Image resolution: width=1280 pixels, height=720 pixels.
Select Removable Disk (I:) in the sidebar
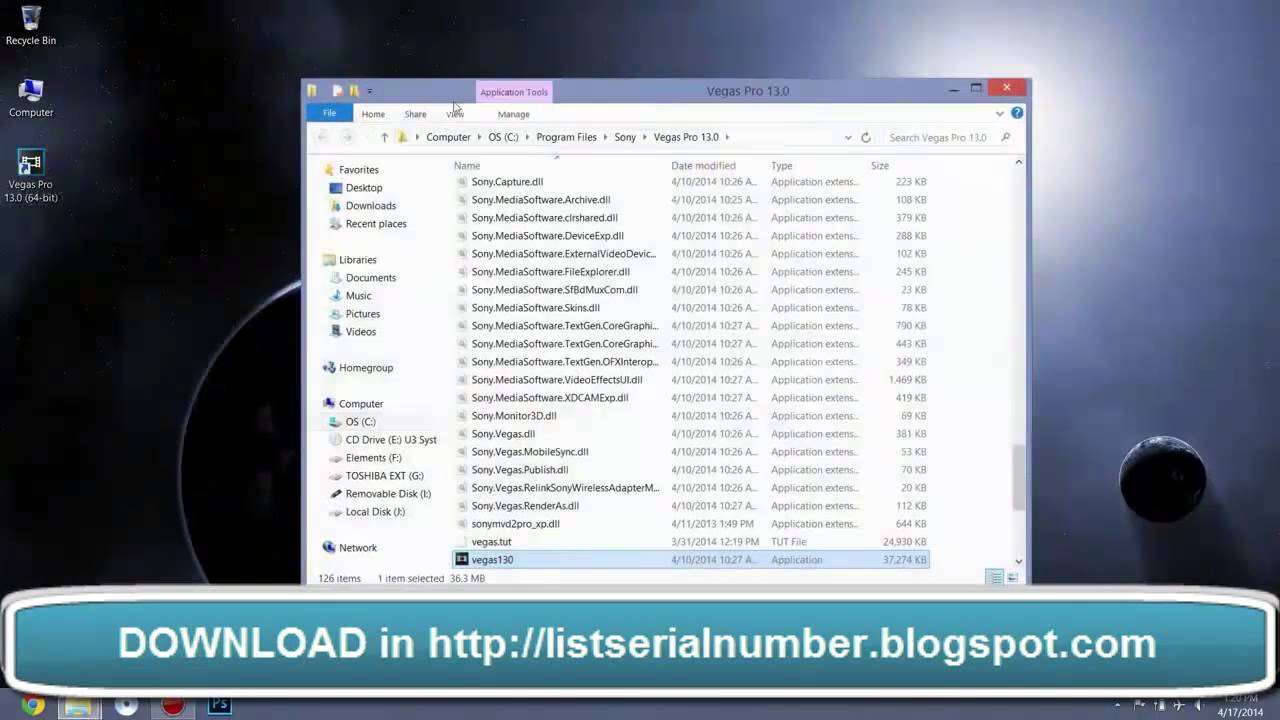coord(388,494)
